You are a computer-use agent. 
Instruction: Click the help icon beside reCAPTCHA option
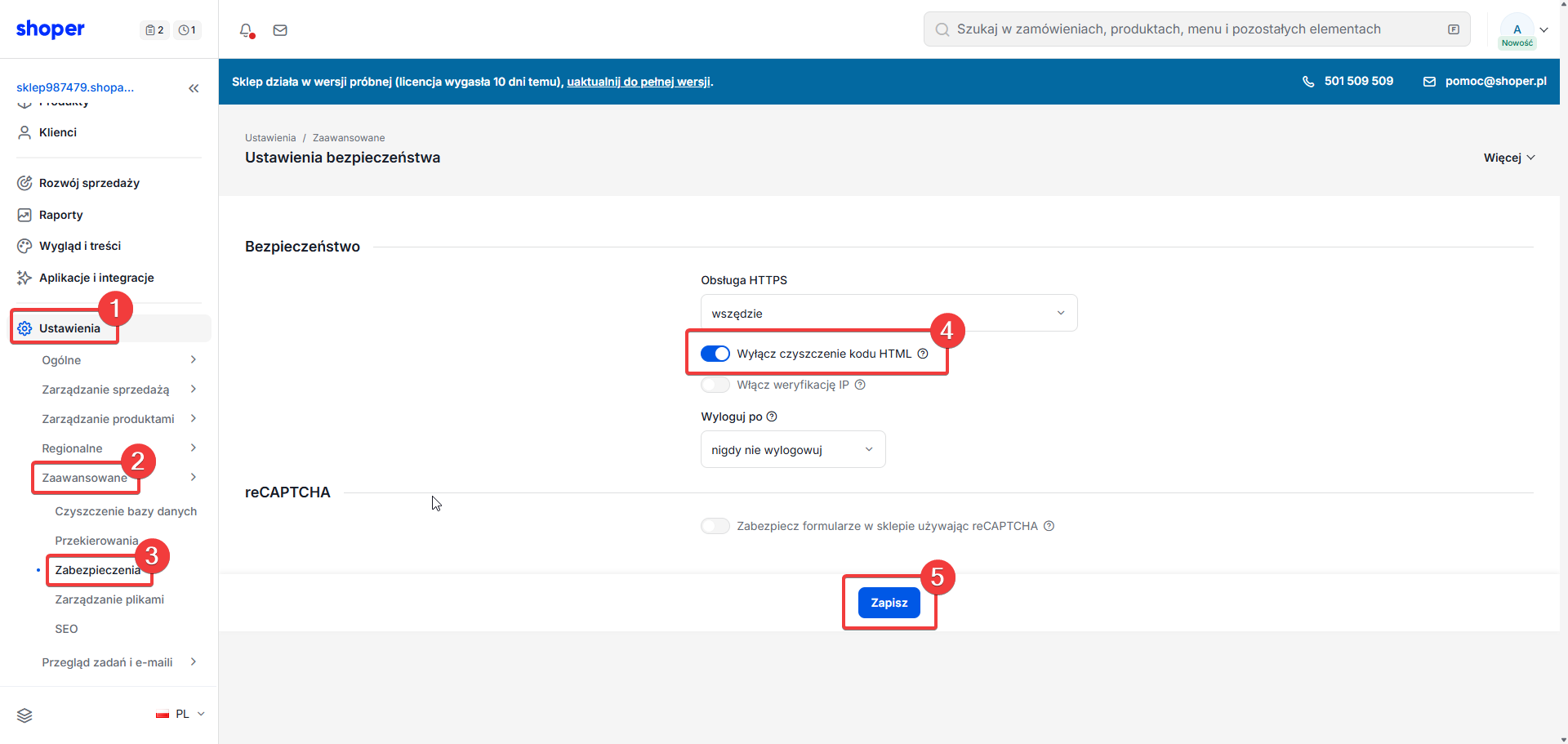pos(1049,526)
